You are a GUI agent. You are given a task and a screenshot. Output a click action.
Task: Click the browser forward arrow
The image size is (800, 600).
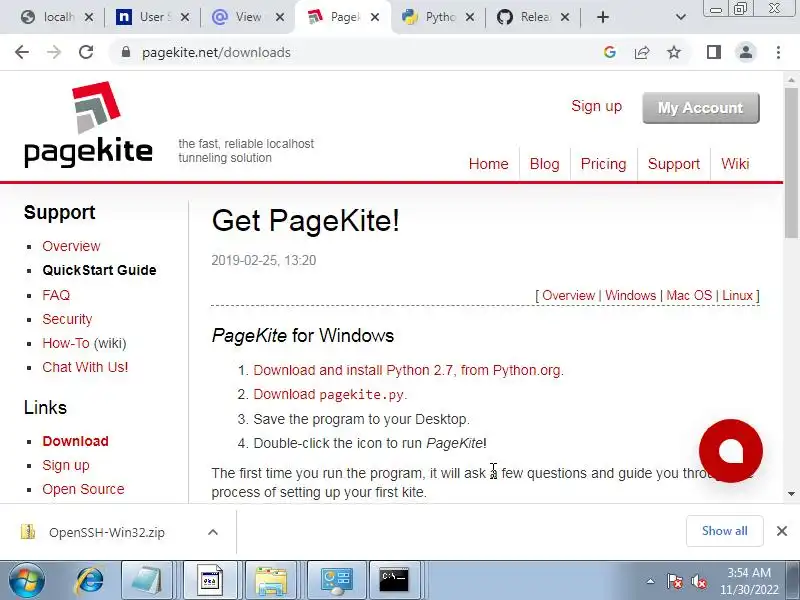click(54, 52)
